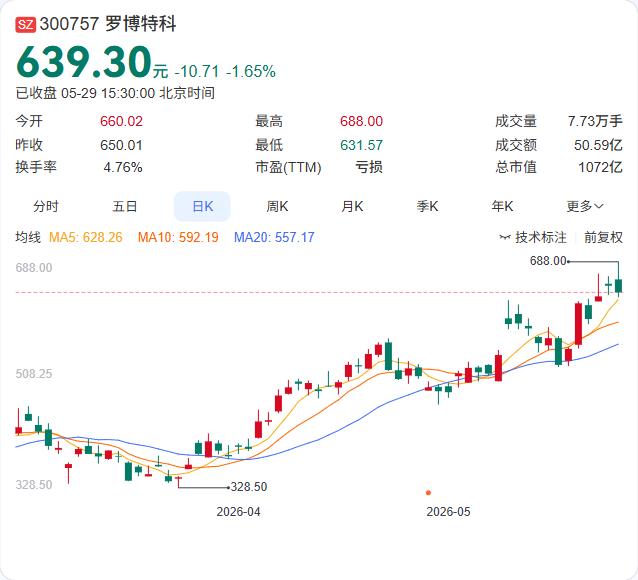
Task: Open the 季K quarterly chart tab
Action: coord(427,206)
